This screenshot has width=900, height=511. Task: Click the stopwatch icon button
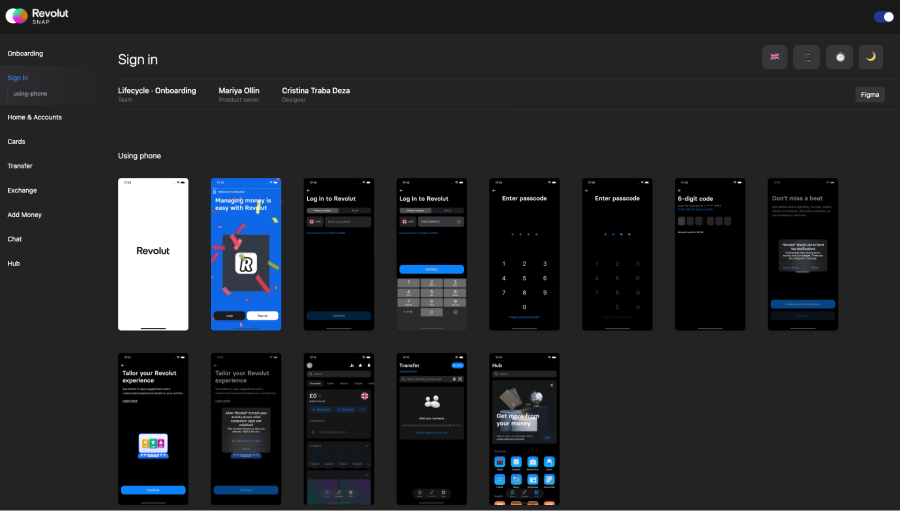[840, 57]
